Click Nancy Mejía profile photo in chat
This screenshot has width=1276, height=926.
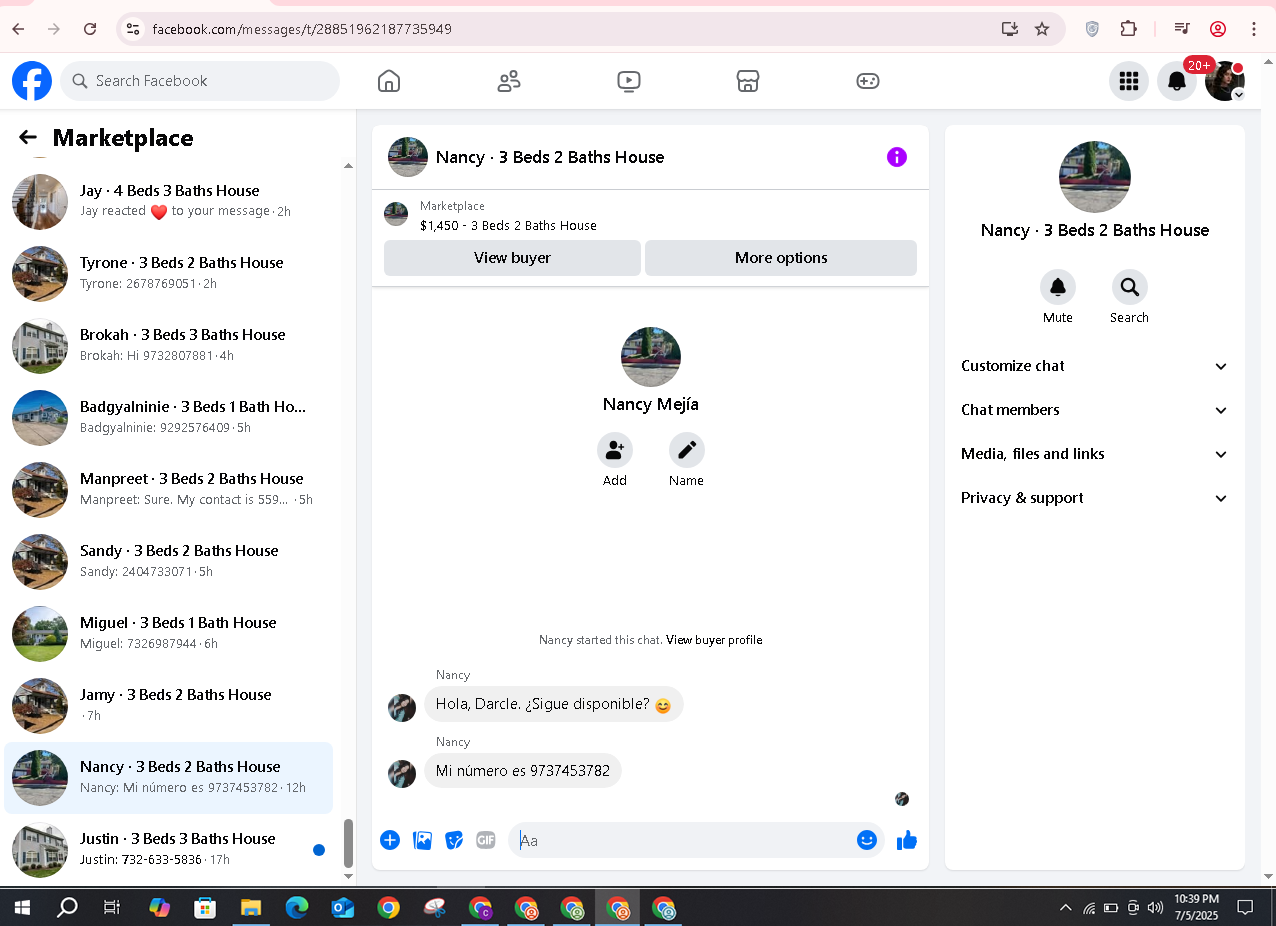(651, 357)
